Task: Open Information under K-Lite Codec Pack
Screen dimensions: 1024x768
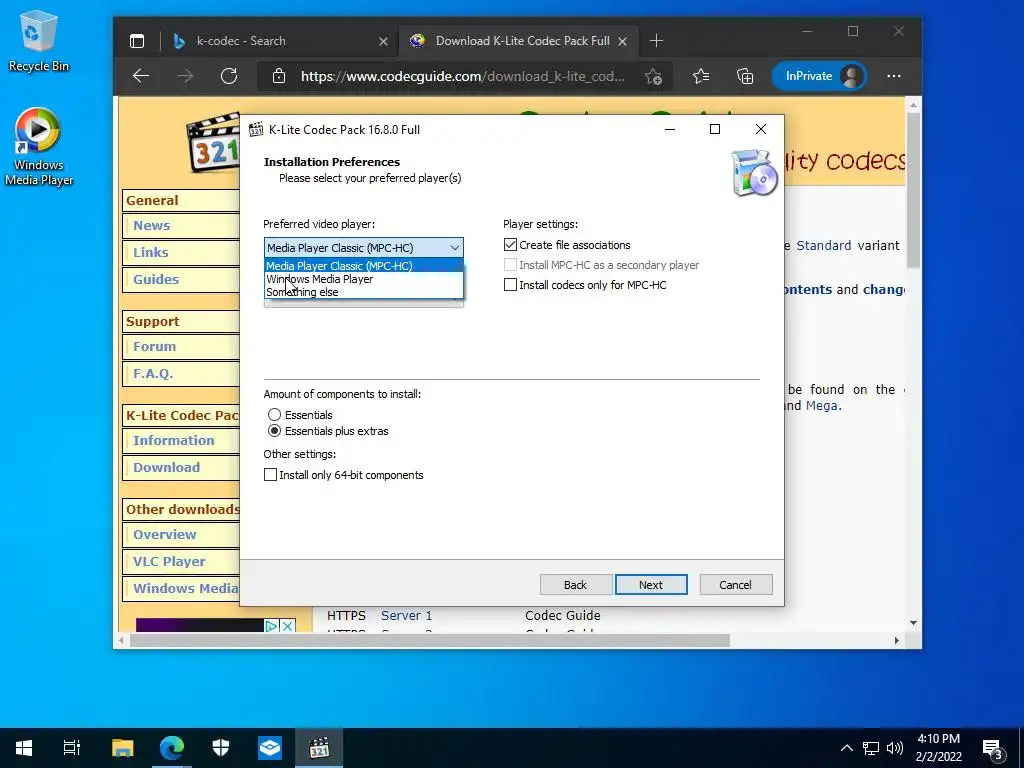Action: [174, 440]
